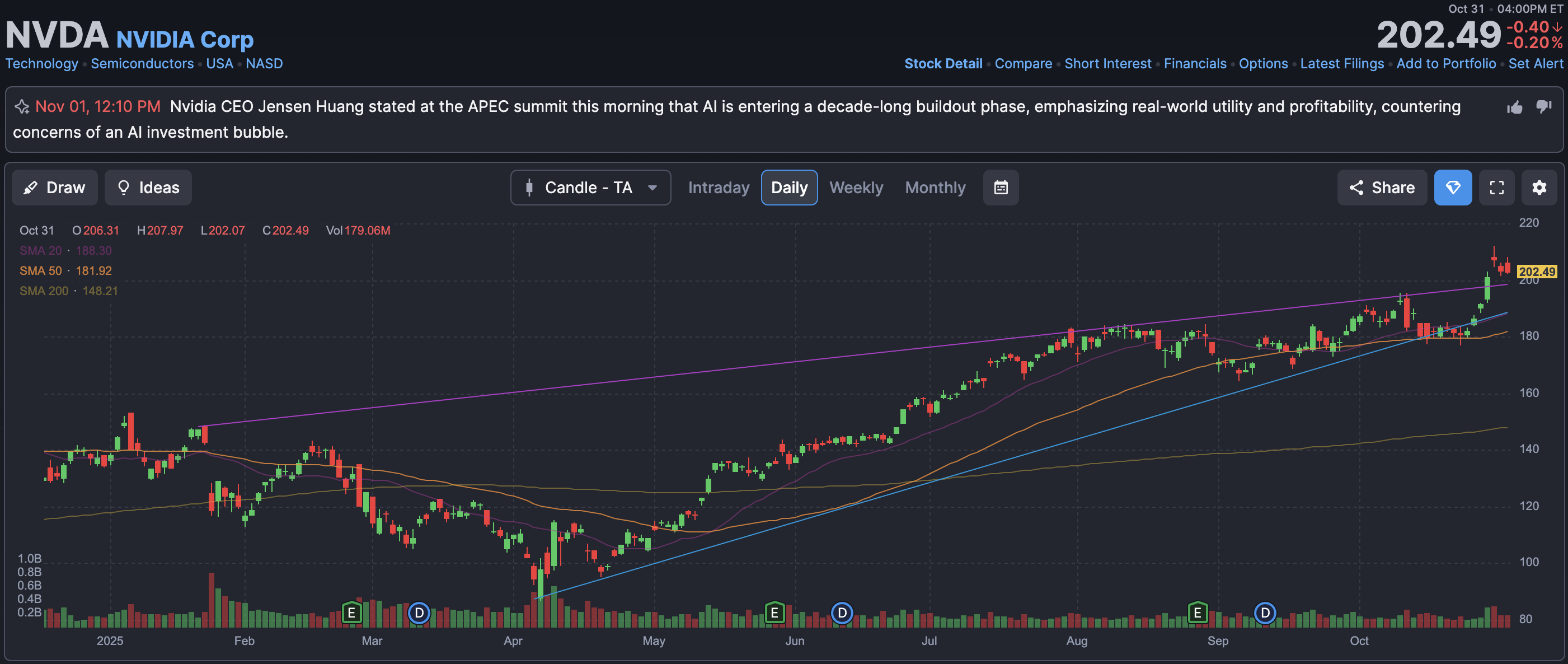1568x664 pixels.
Task: Click the sparkle icon beside news date
Action: (22, 106)
